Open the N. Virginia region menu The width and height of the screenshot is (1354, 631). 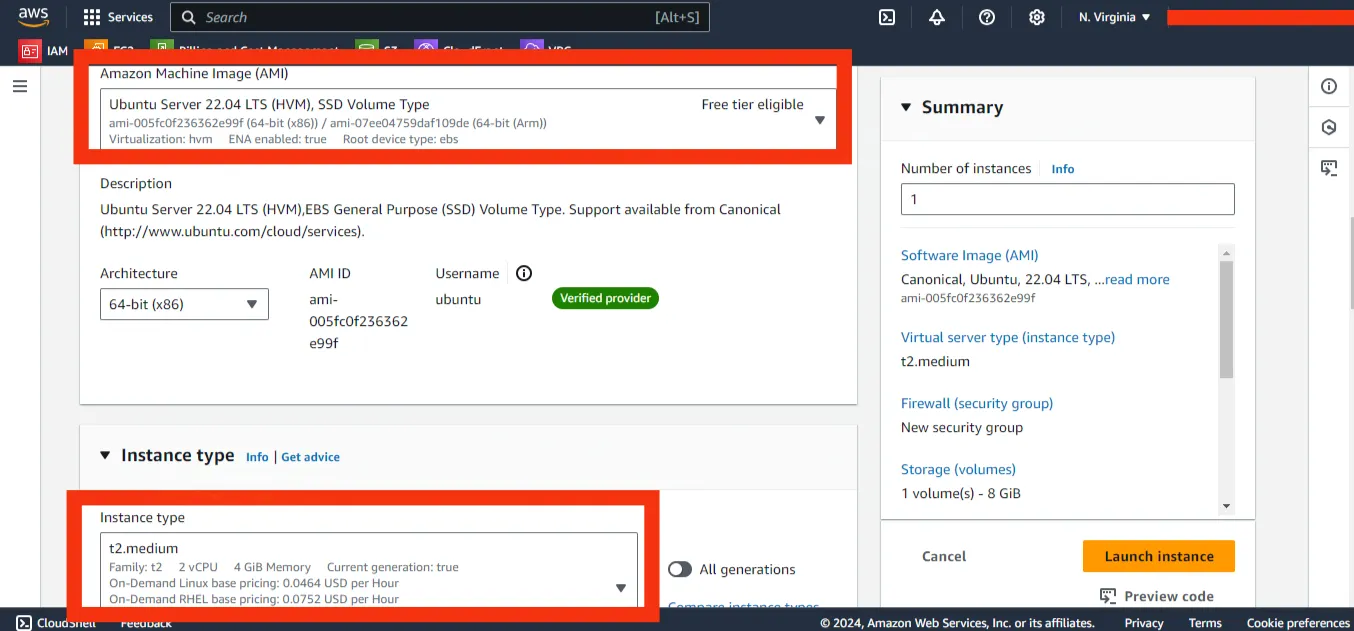[x=1113, y=17]
